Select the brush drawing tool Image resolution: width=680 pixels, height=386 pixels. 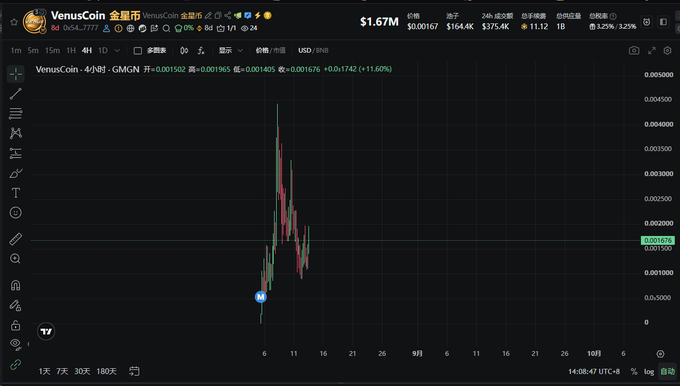[16, 173]
